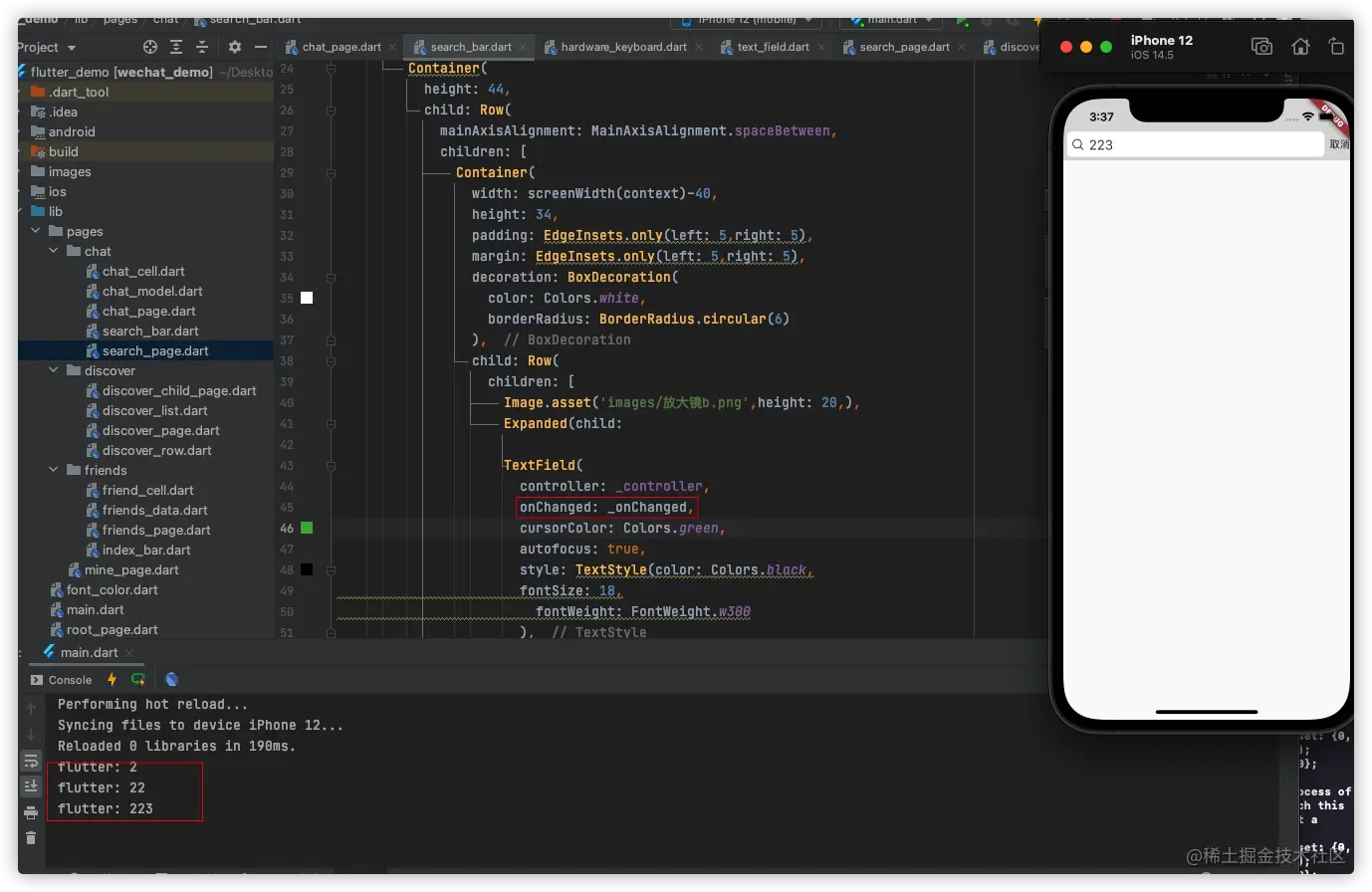
Task: Select opened file locator icon in Project panel
Action: tap(150, 47)
